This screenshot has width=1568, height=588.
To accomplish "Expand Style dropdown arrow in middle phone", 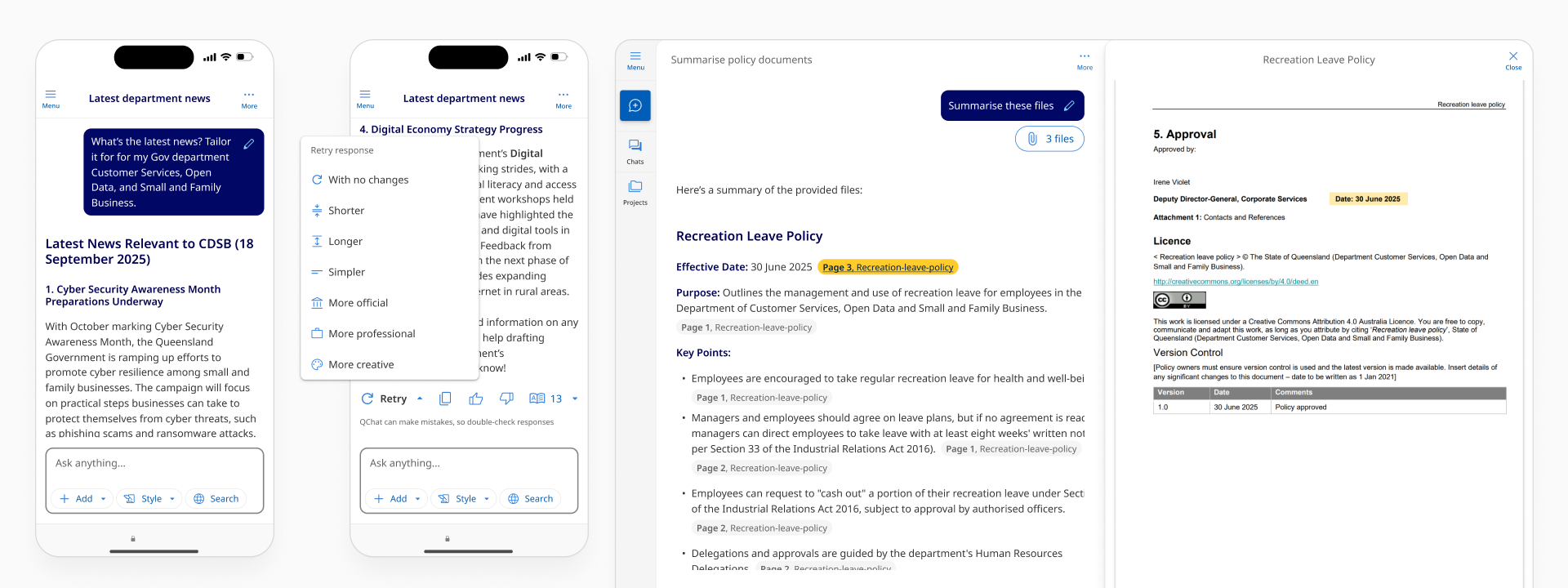I will pos(487,499).
